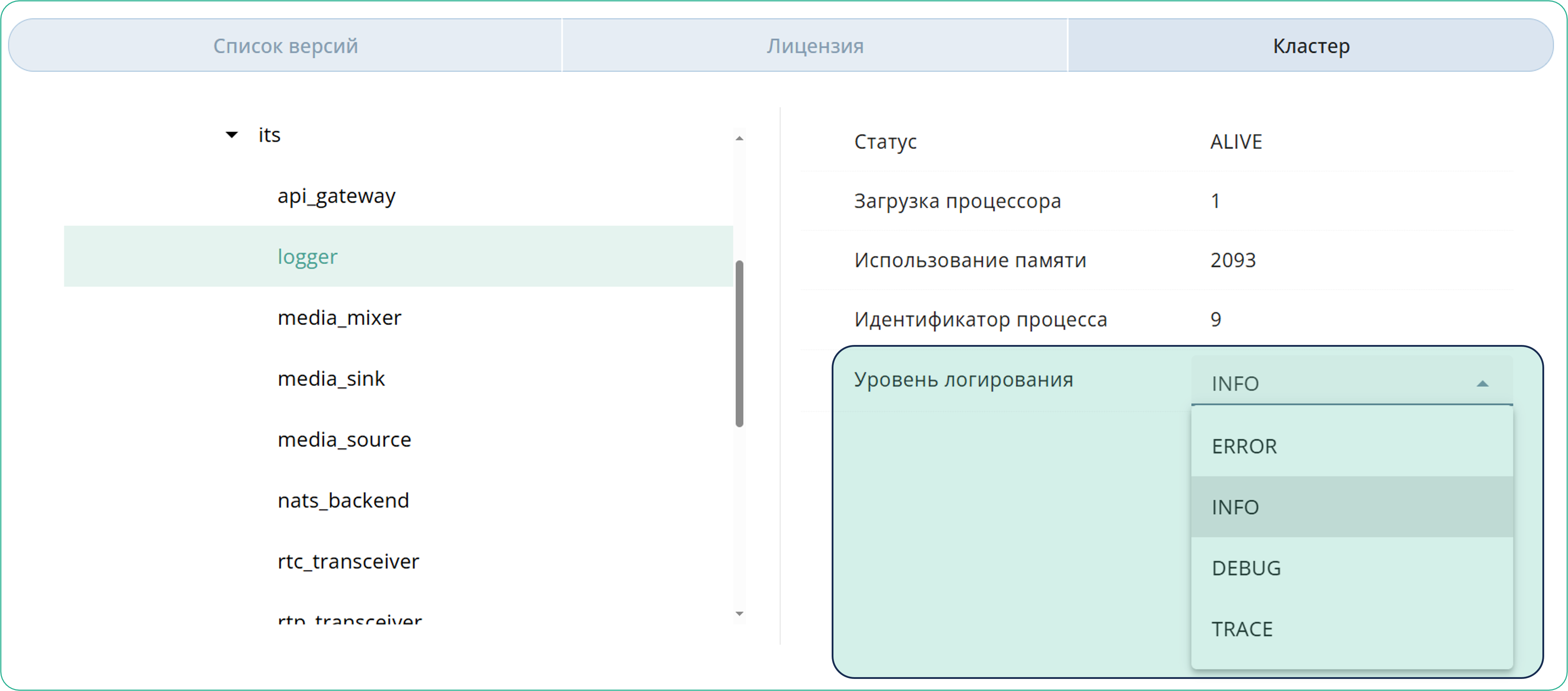Image resolution: width=1568 pixels, height=691 pixels.
Task: Select the api_gateway service
Action: coord(337,196)
